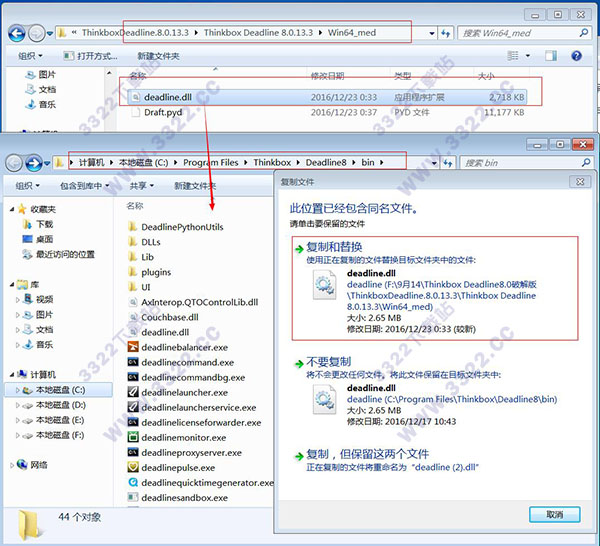Click the Program Files breadcrumb segment
Screen dimensions: 600x546
tap(210, 163)
